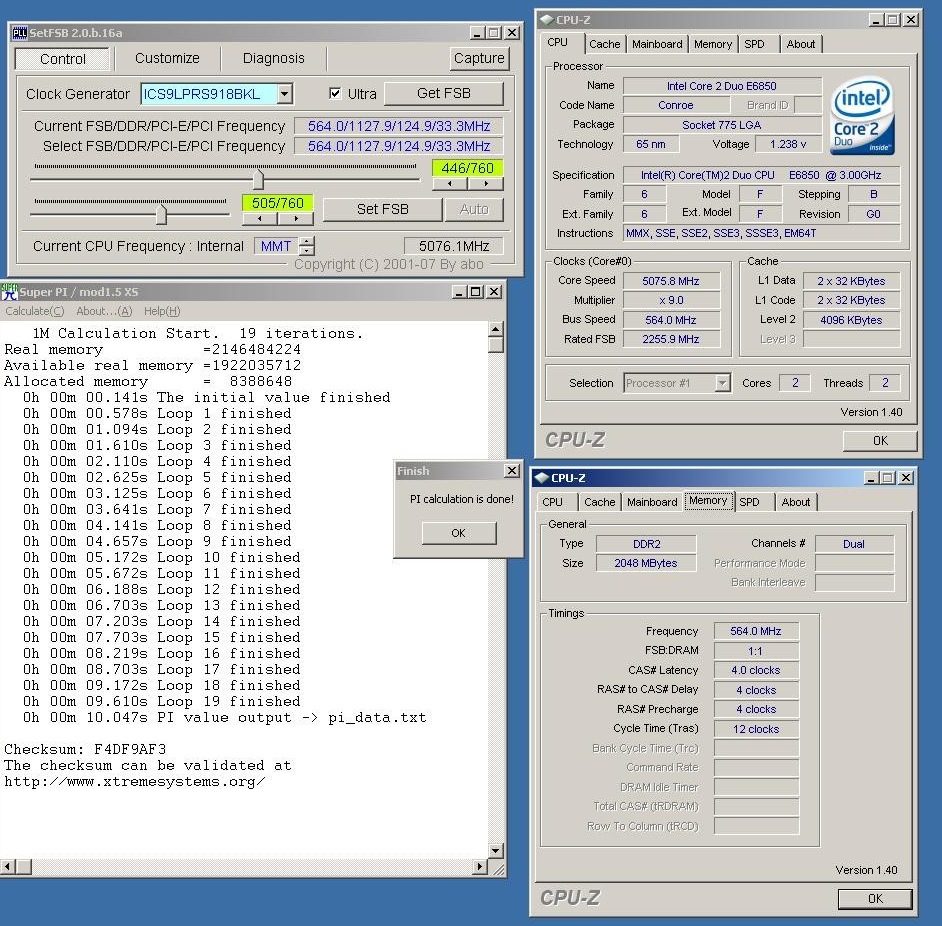Screen dimensions: 942x926
Task: Click the Select FSB frequency value field
Action: tap(399, 146)
